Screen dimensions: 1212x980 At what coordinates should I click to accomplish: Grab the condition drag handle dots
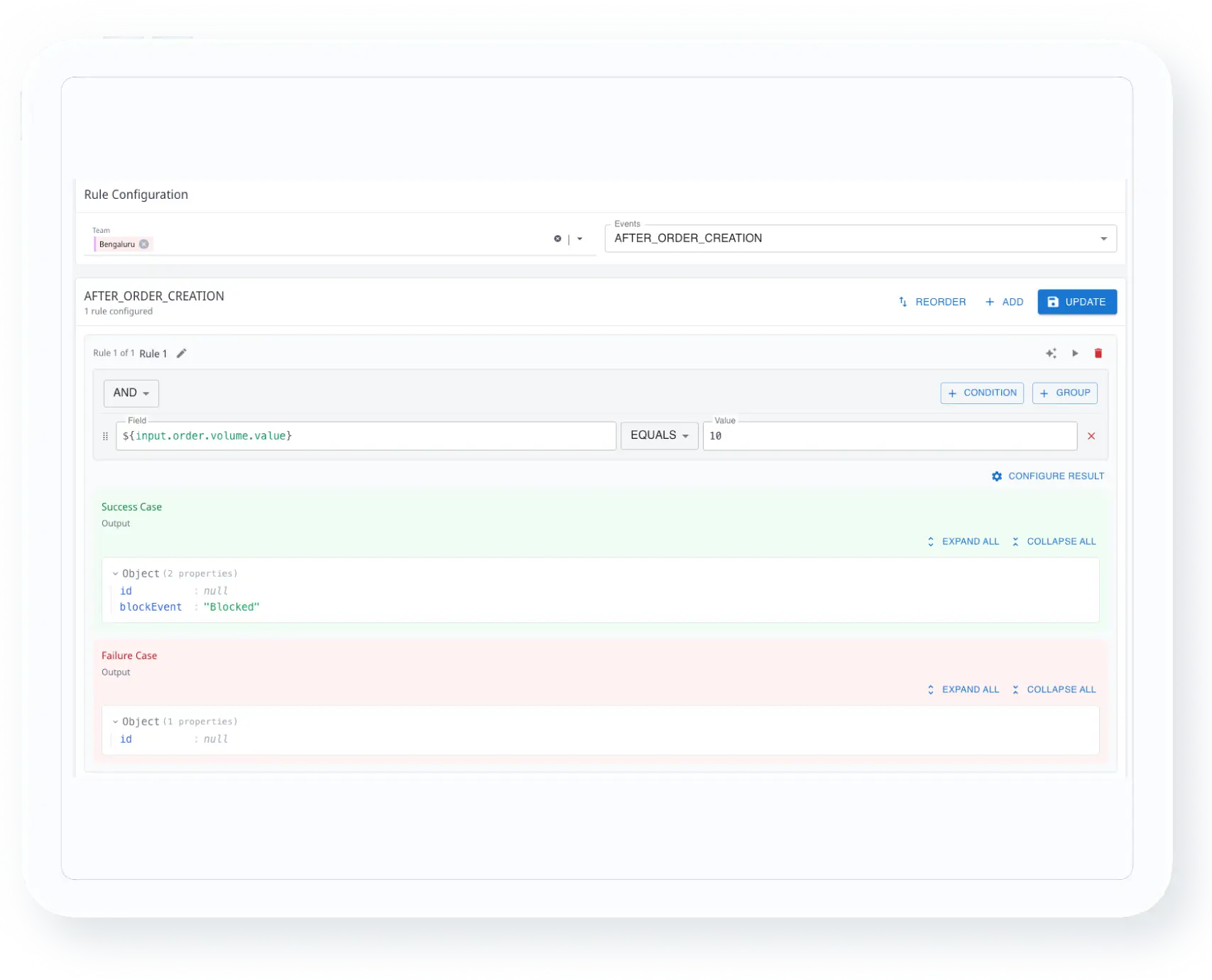105,435
